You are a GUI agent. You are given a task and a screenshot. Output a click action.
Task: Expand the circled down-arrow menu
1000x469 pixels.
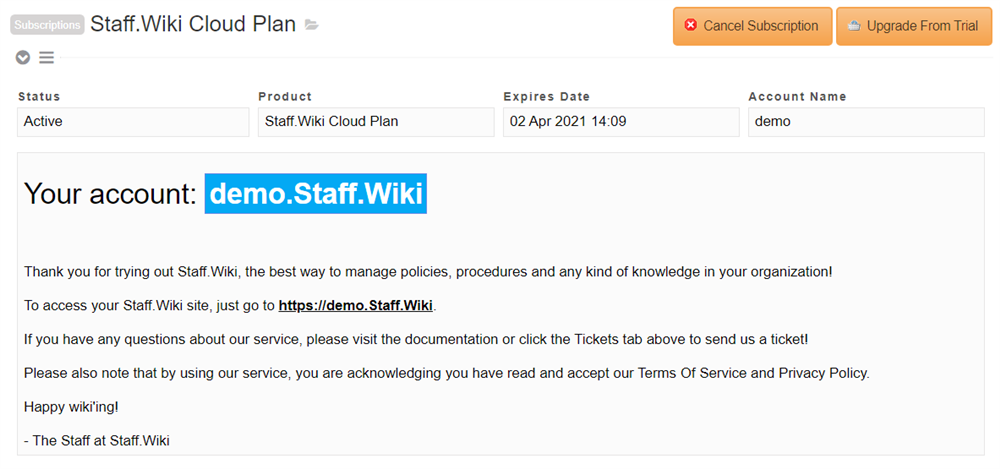pyautogui.click(x=23, y=58)
